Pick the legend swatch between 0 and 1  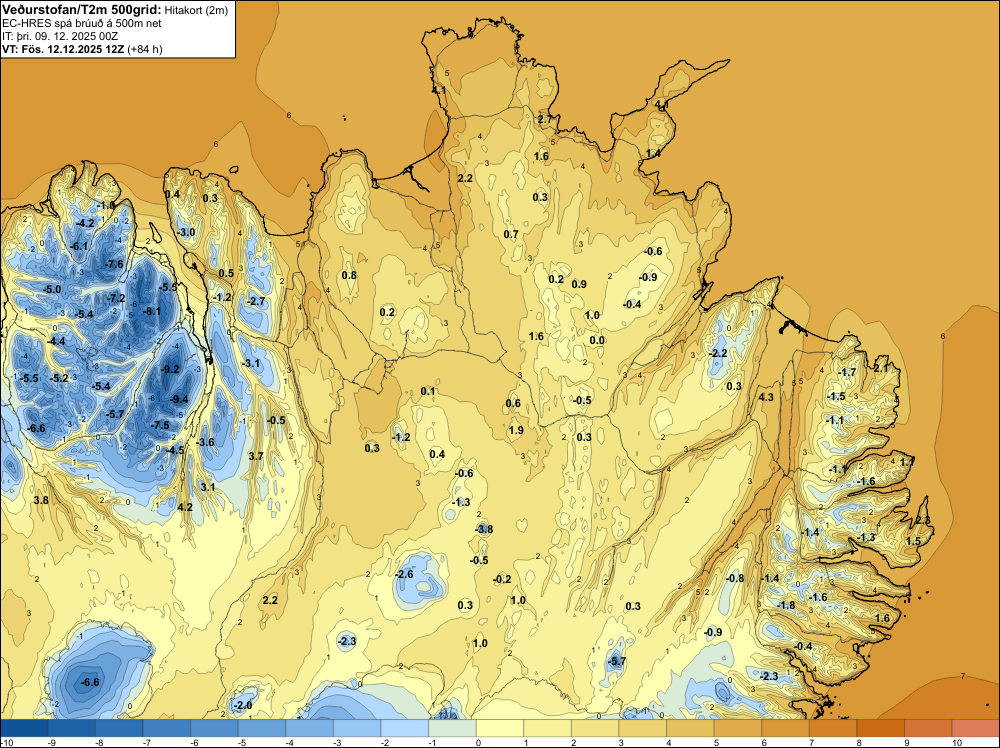click(500, 728)
